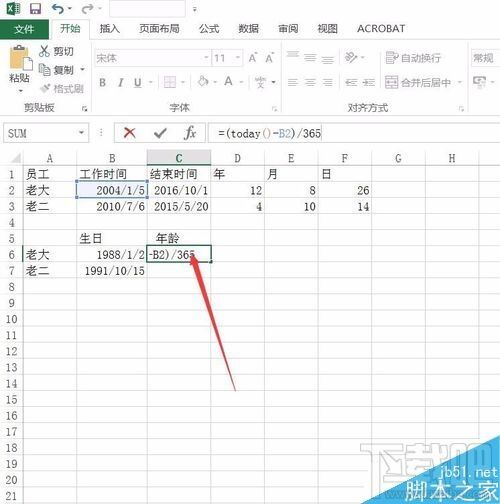This screenshot has height=504, width=500.
Task: Select cell with value 26
Action: [x=345, y=190]
